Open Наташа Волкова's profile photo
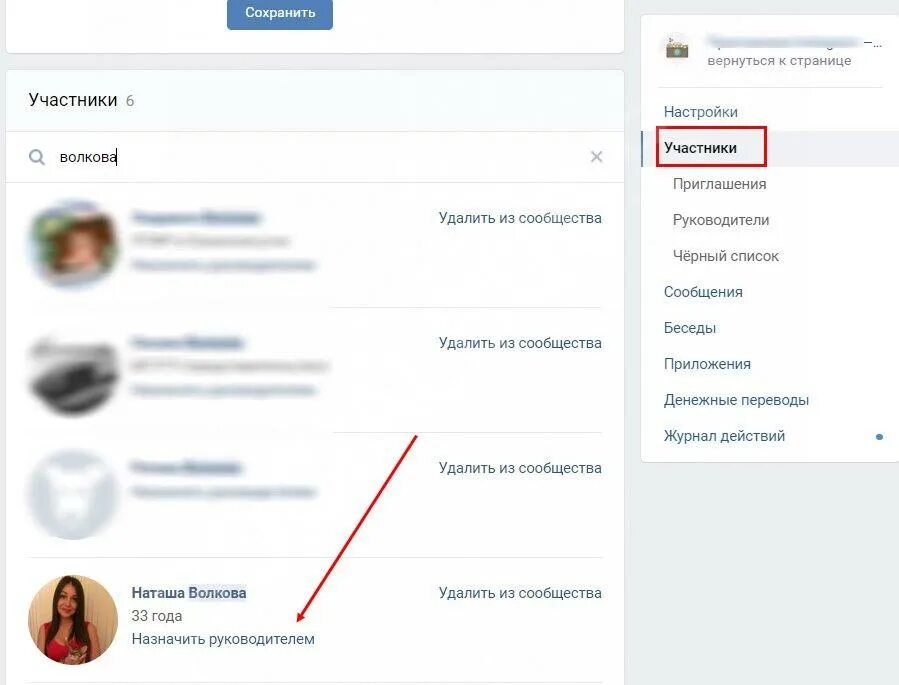Image resolution: width=899 pixels, height=685 pixels. (73, 620)
